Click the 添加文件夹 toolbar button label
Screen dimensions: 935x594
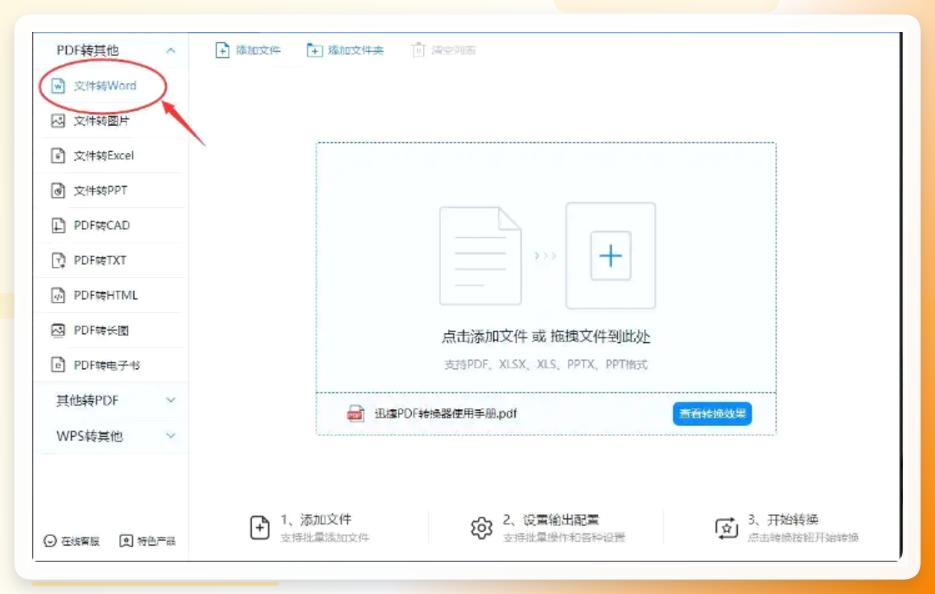point(356,50)
